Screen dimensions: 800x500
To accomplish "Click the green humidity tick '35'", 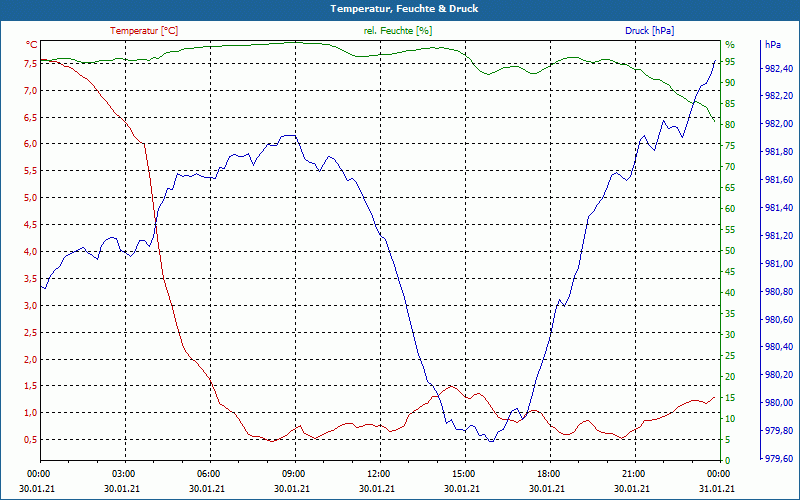I will pyautogui.click(x=730, y=314).
